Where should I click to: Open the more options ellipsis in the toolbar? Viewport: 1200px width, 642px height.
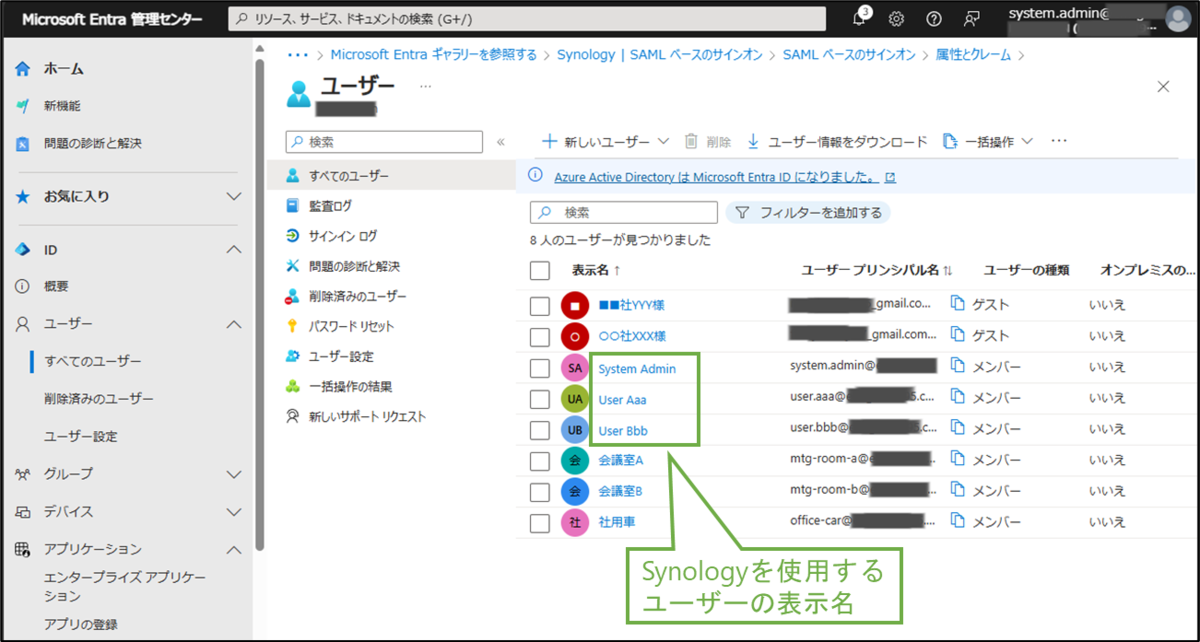tap(1060, 141)
